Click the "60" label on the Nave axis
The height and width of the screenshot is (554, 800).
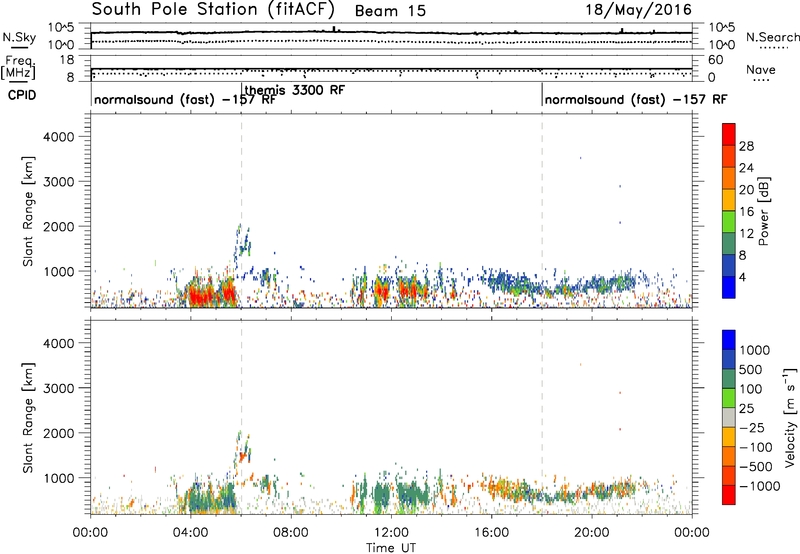pos(715,60)
